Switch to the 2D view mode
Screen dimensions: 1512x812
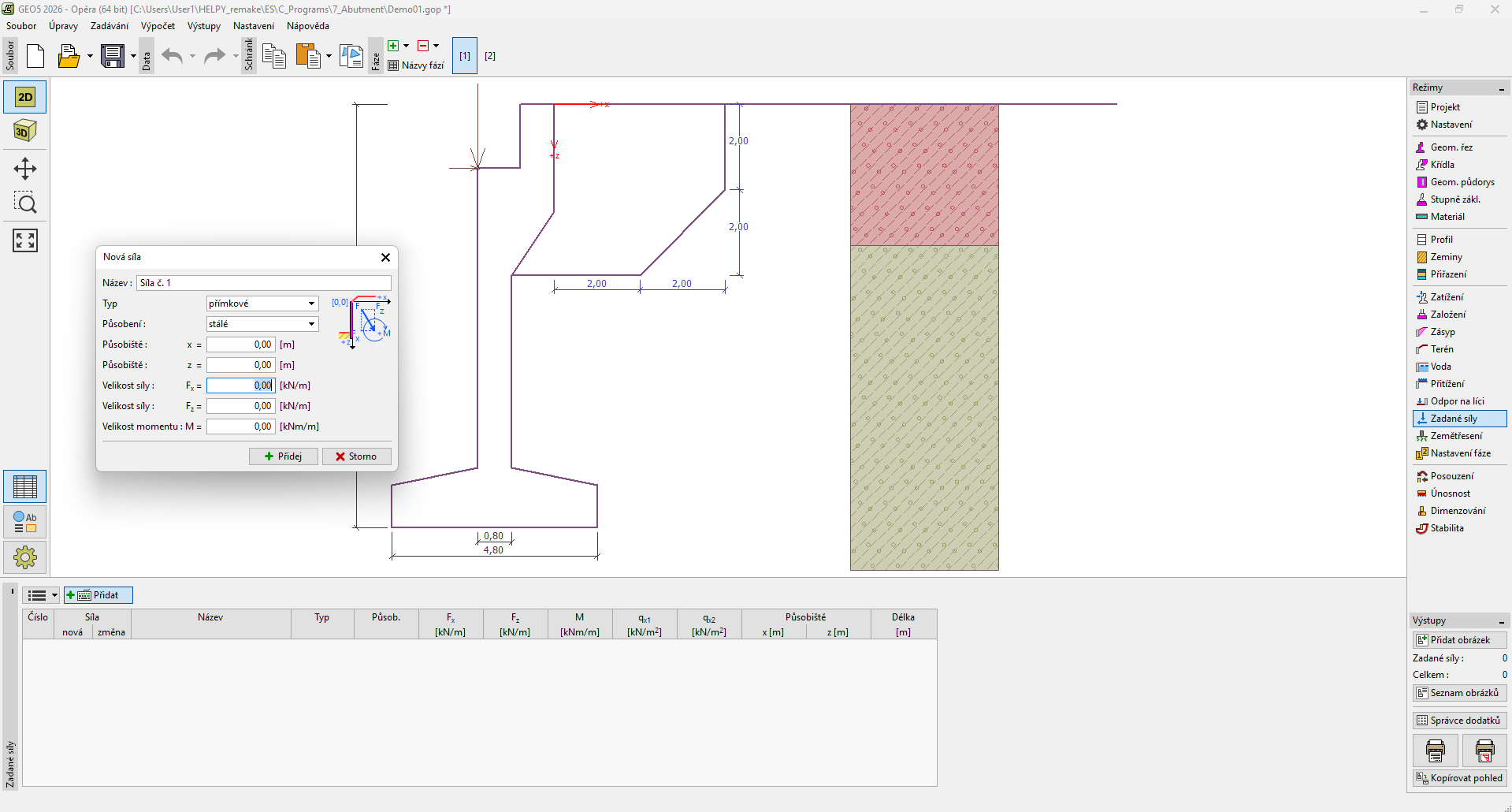[x=25, y=97]
